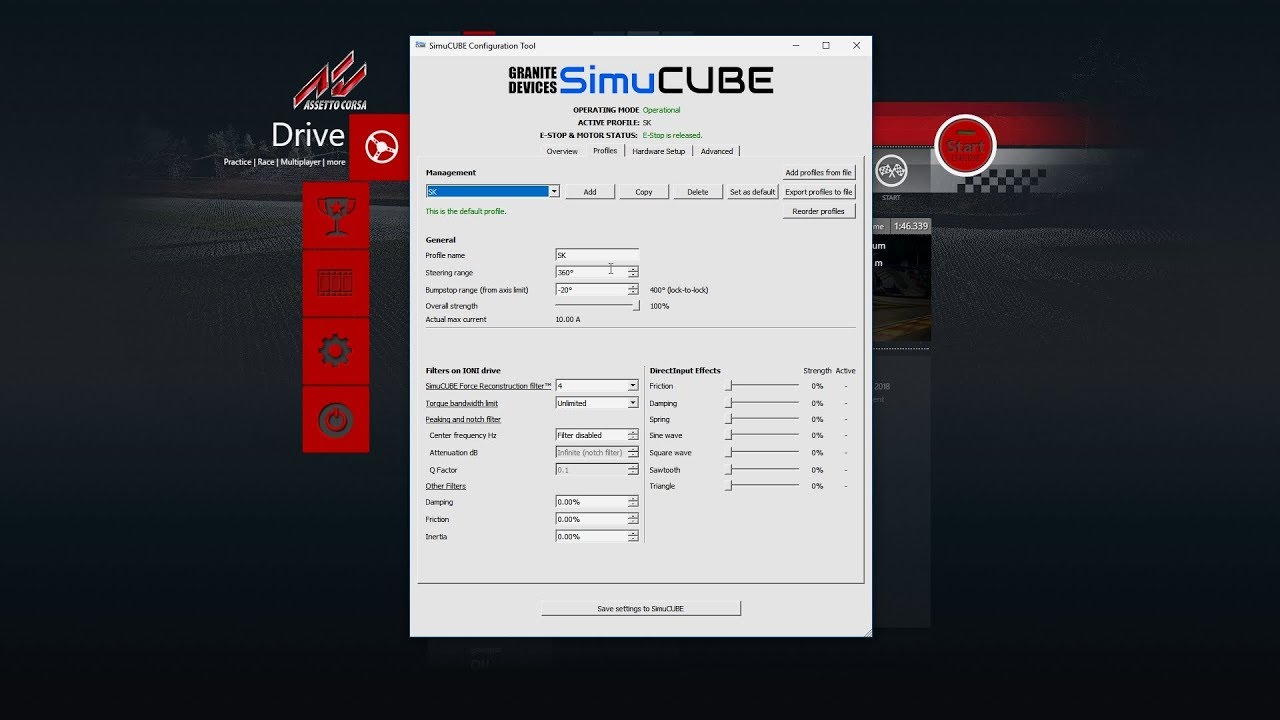The width and height of the screenshot is (1280, 720).
Task: Click the power exit icon in Assetto Corsa
Action: 335,420
